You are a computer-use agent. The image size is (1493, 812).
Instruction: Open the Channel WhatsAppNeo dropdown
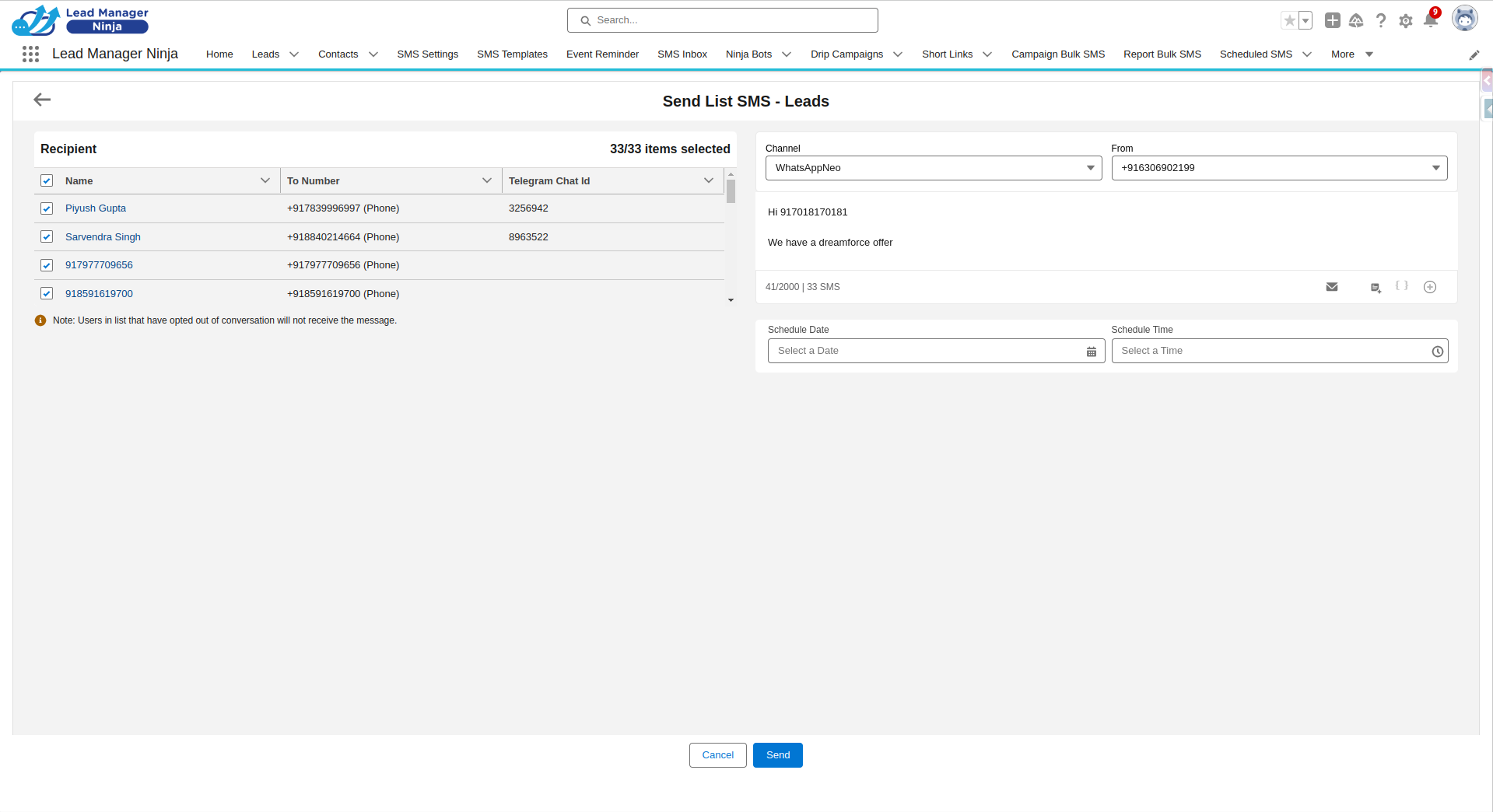[x=934, y=168]
